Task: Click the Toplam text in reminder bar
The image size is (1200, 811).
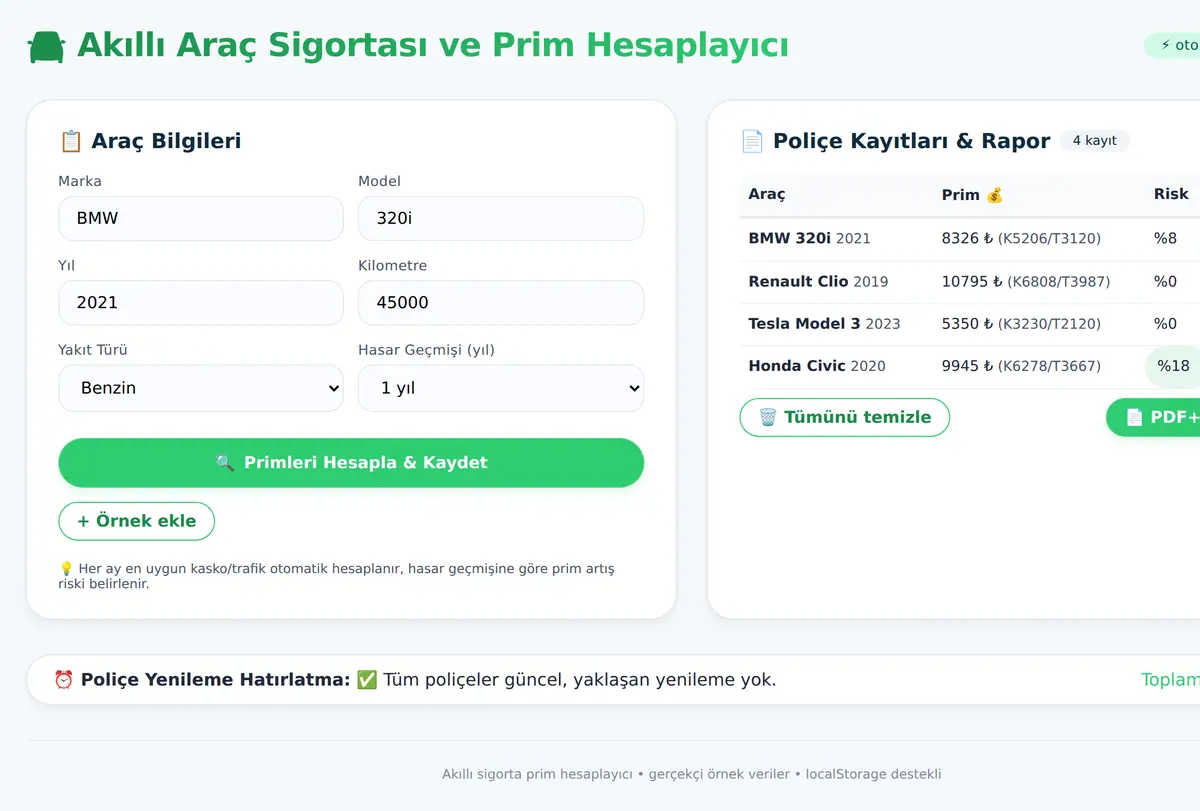Action: [x=1170, y=680]
